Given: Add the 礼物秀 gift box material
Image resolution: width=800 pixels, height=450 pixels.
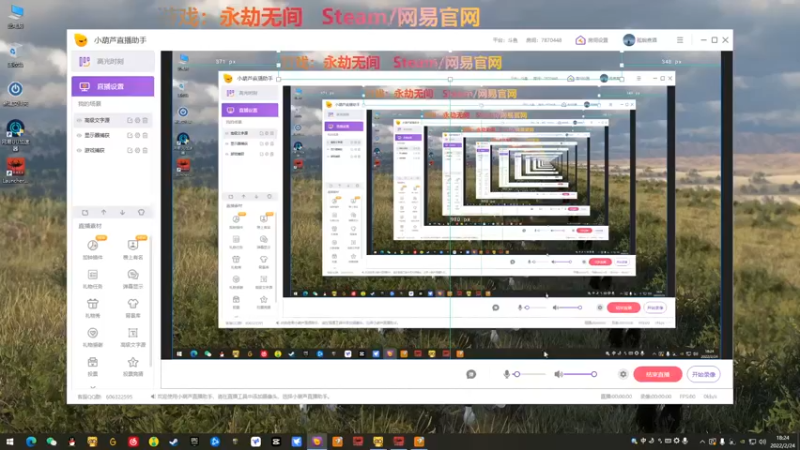Looking at the screenshot, I should point(92,308).
